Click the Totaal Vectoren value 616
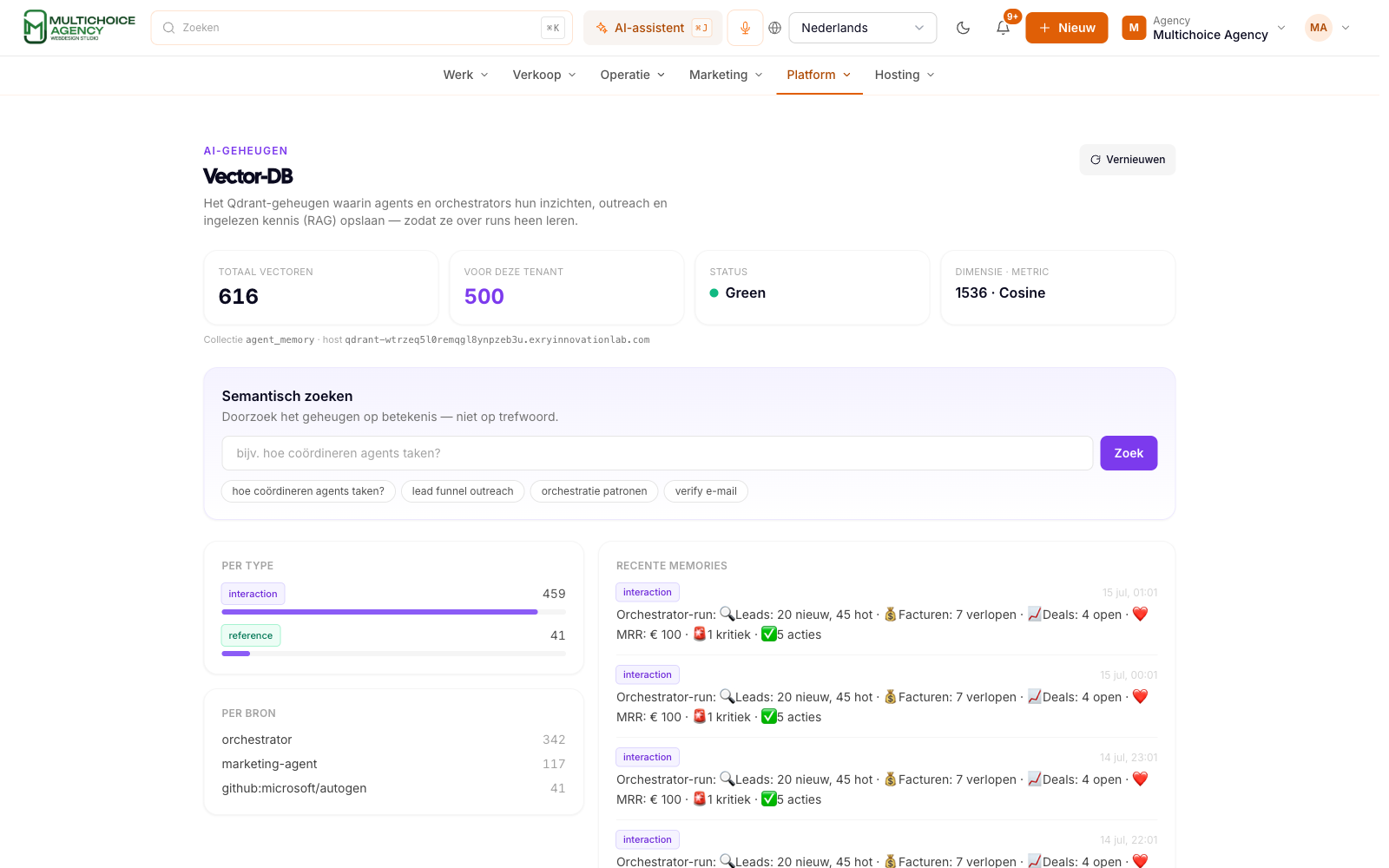 [x=239, y=297]
